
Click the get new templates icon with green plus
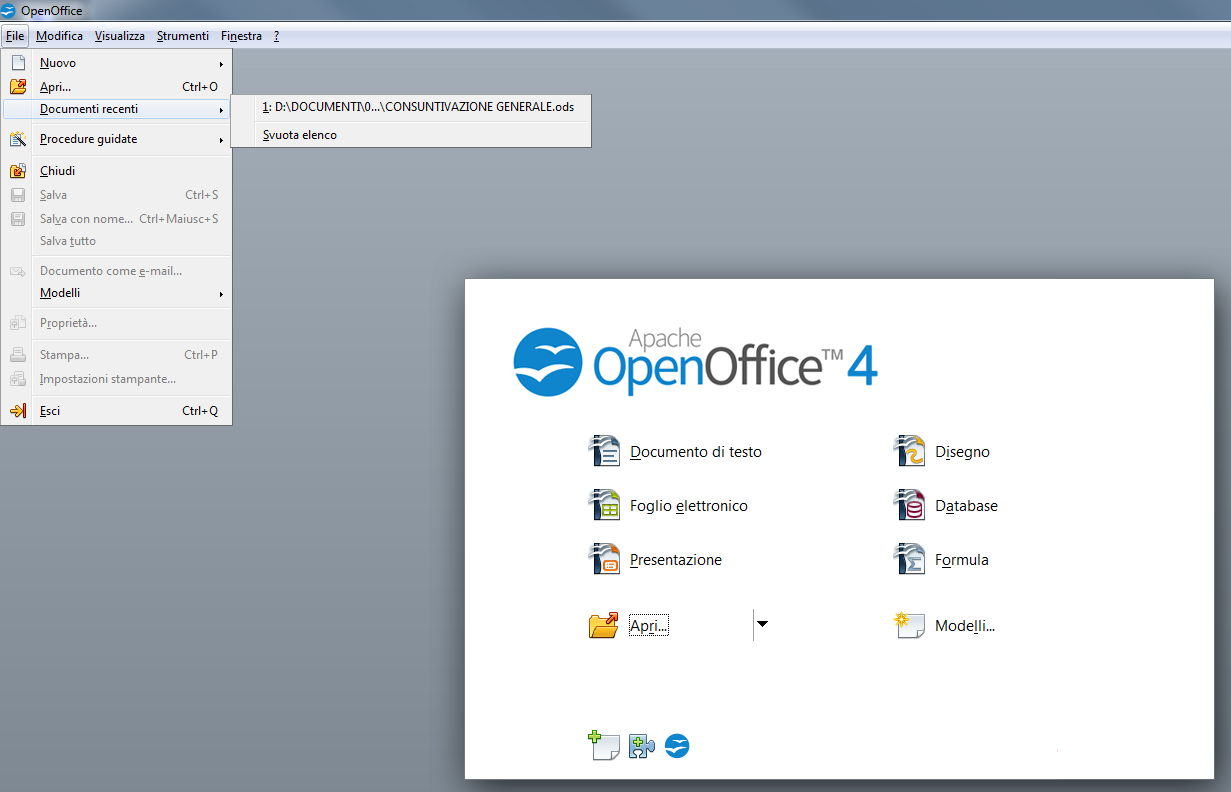604,746
